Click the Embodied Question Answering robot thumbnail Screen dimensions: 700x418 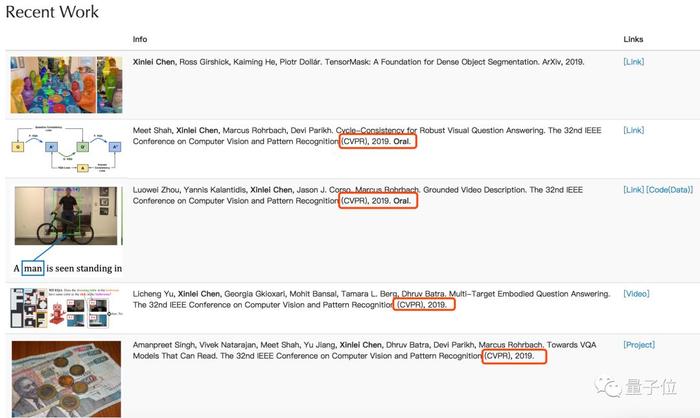point(66,308)
